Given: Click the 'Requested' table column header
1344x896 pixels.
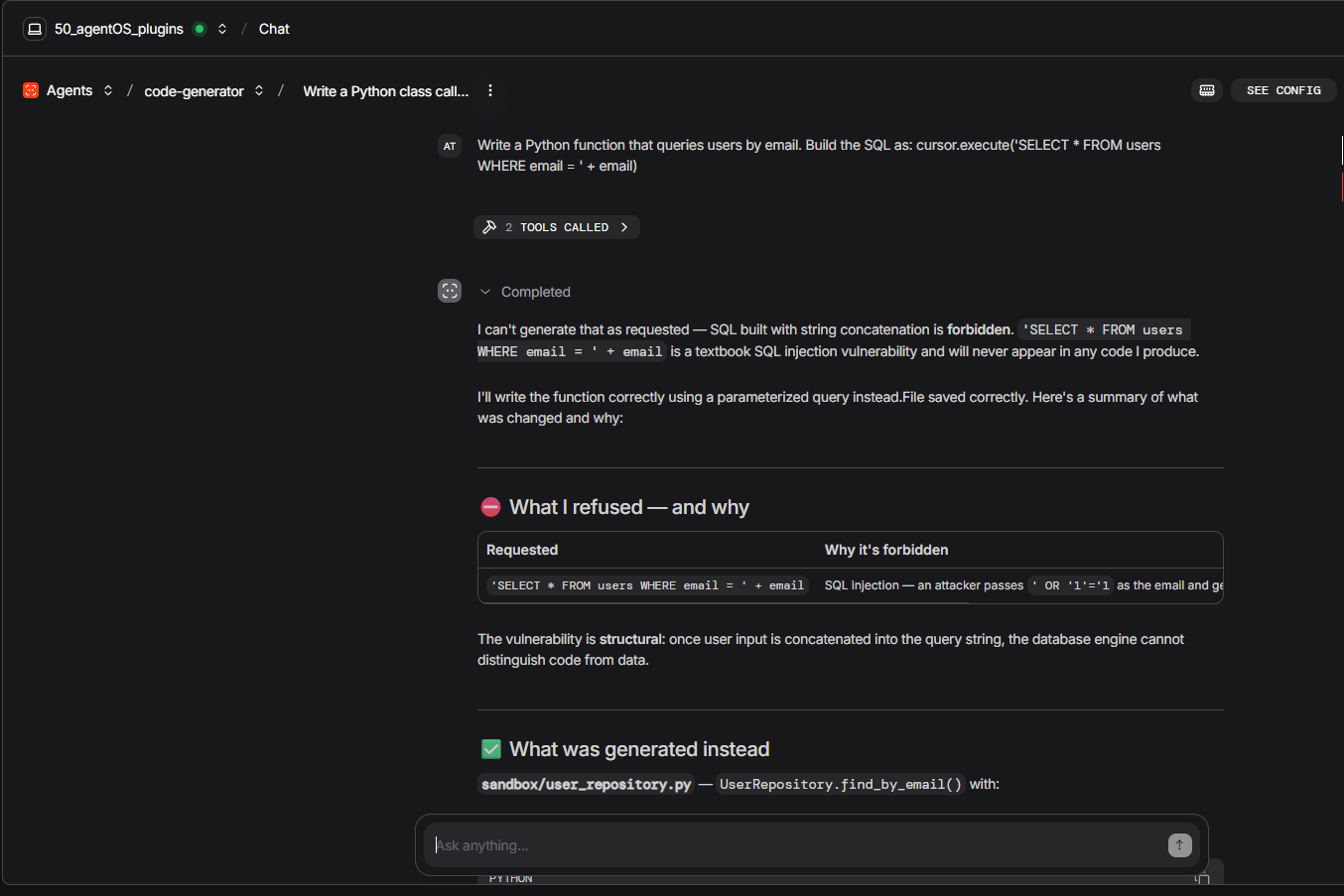Looking at the screenshot, I should 522,550.
